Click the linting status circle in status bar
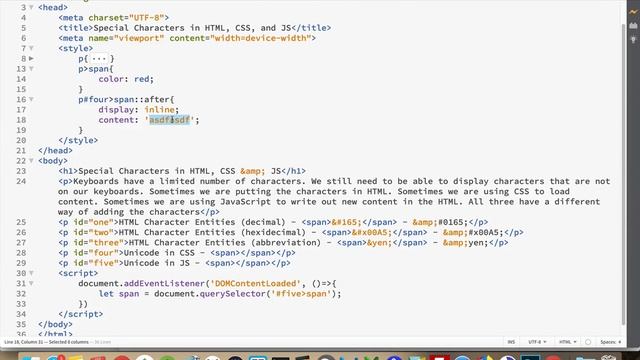 (x=588, y=342)
